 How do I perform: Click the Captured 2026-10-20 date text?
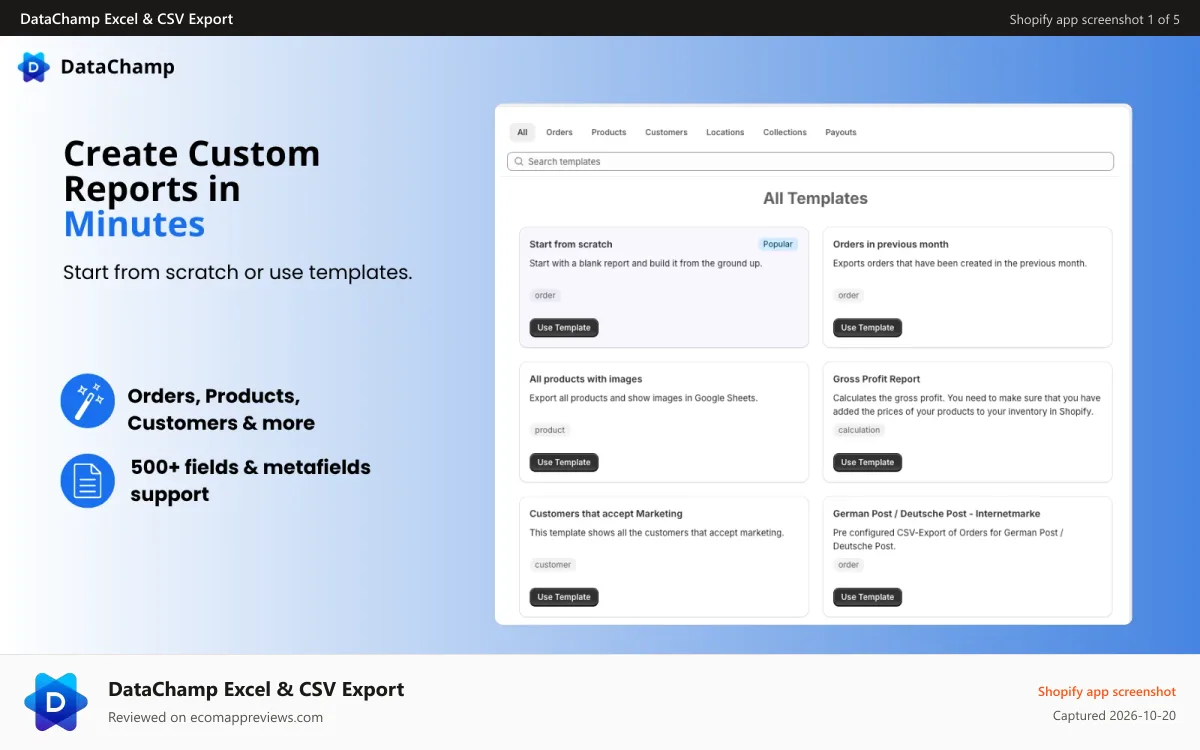tap(1115, 716)
